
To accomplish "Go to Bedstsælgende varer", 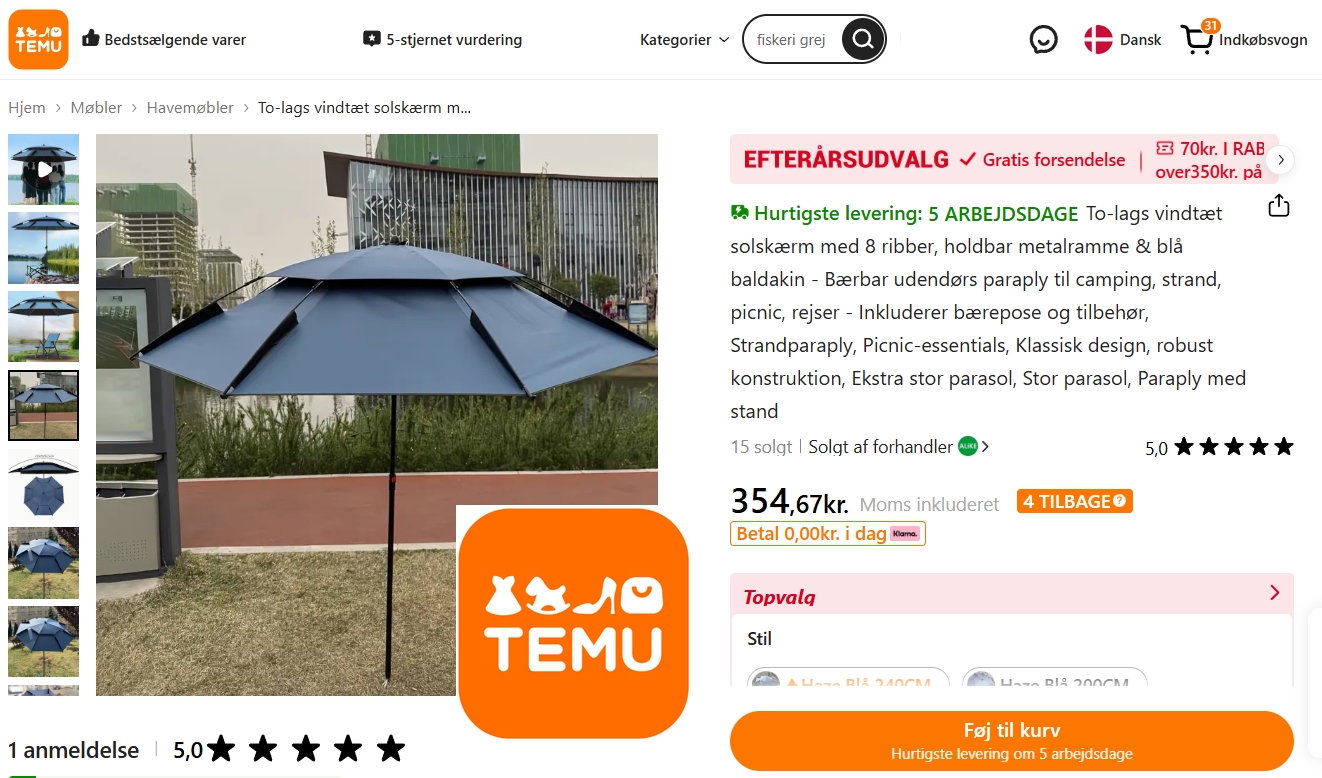I will pyautogui.click(x=164, y=40).
